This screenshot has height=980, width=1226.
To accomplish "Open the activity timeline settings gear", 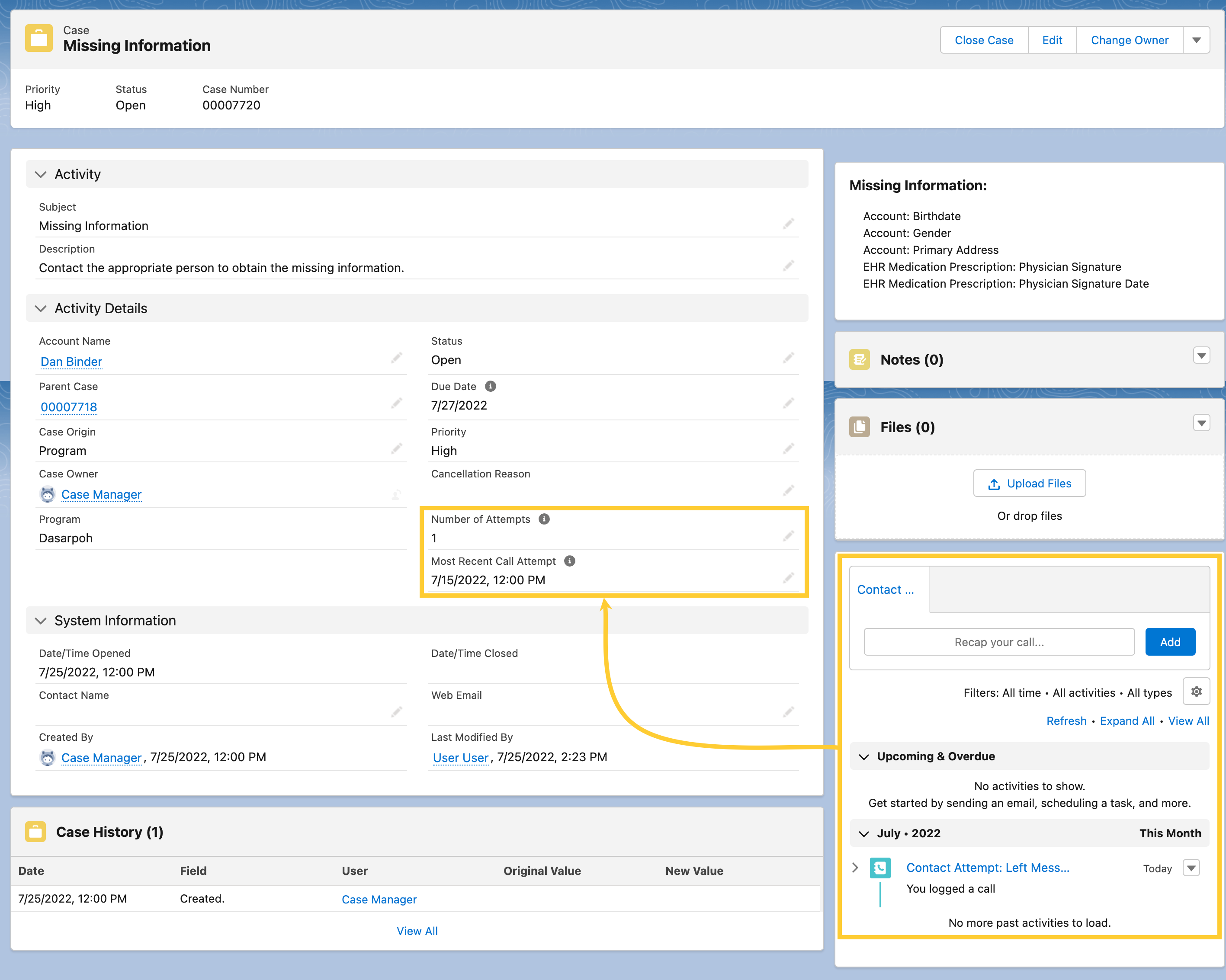I will [x=1196, y=692].
